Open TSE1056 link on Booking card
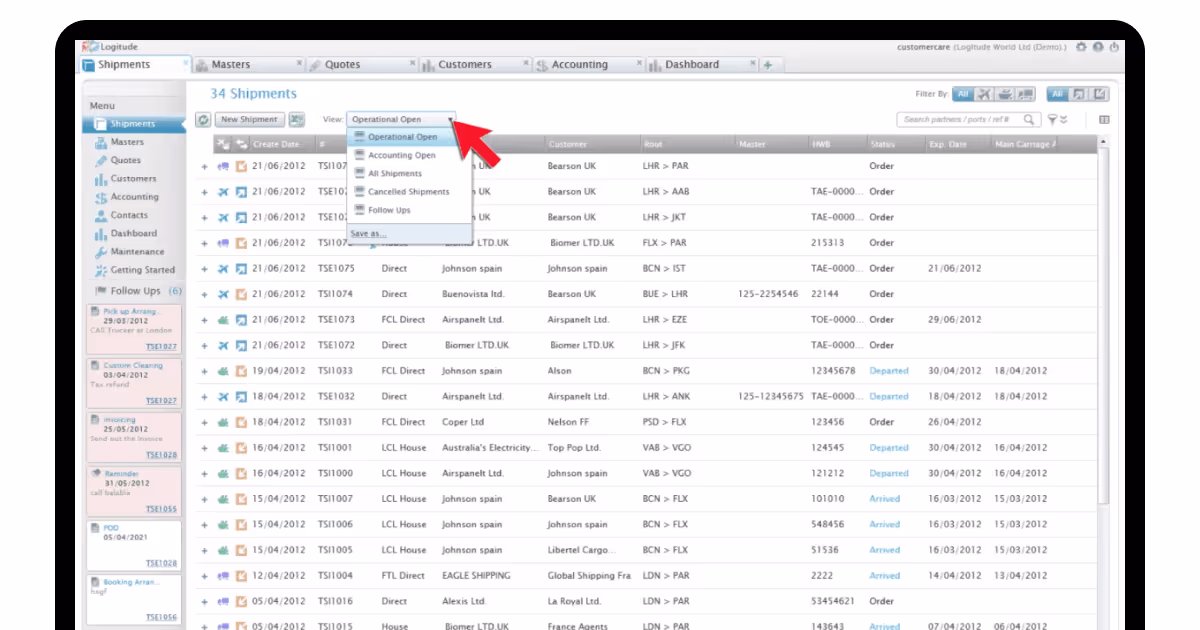This screenshot has height=630, width=1200. (161, 617)
